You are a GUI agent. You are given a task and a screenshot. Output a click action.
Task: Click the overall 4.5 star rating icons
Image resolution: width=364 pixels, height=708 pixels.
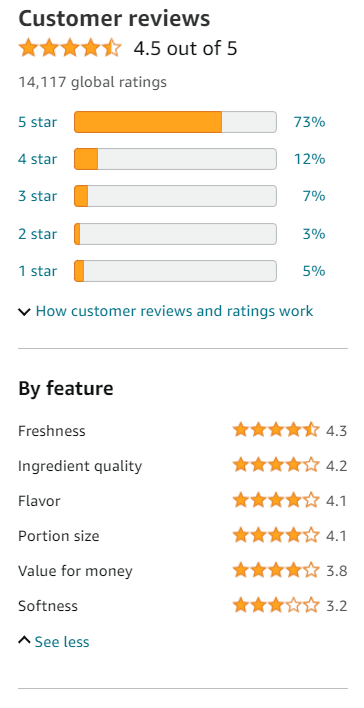click(70, 48)
